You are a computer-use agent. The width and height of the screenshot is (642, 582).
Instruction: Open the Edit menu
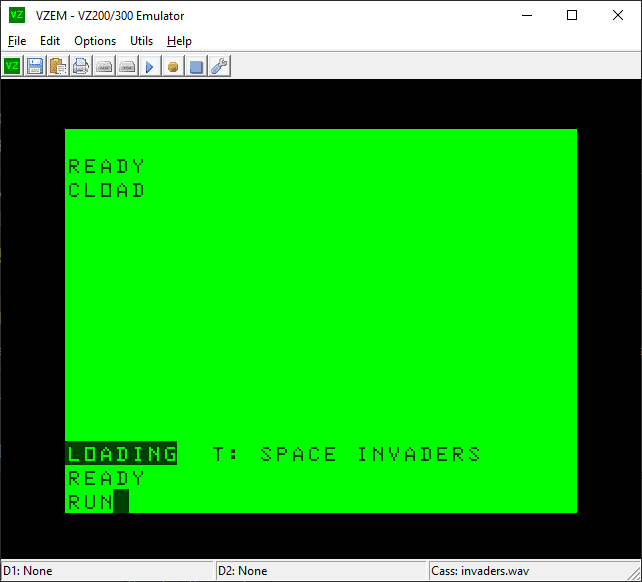click(50, 41)
